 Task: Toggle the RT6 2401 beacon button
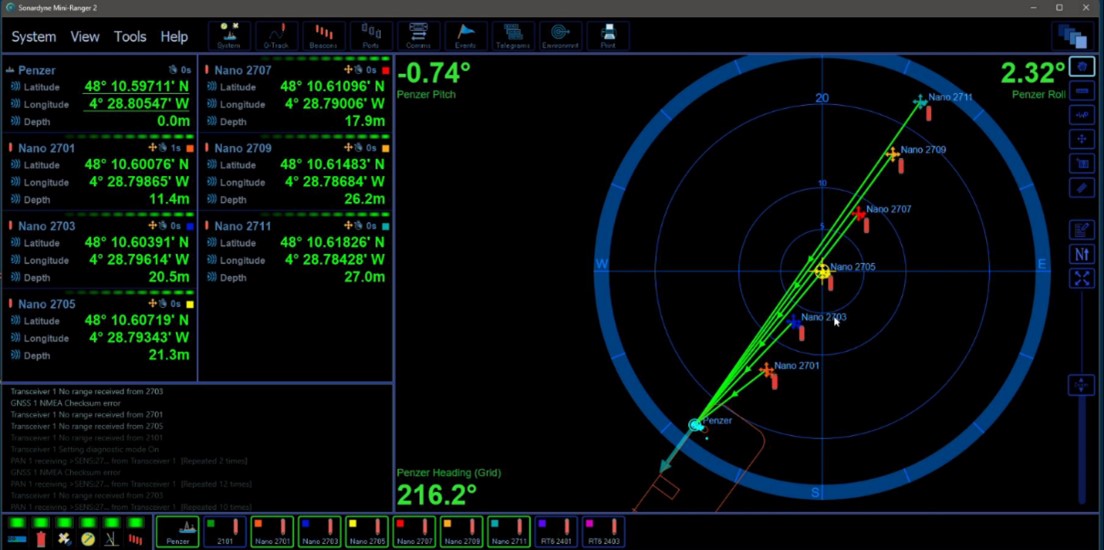coord(555,531)
